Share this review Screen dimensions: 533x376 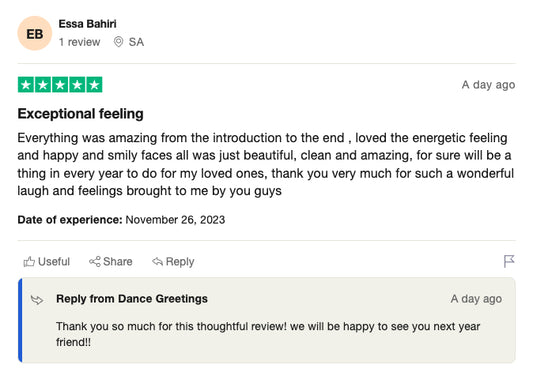pyautogui.click(x=110, y=261)
